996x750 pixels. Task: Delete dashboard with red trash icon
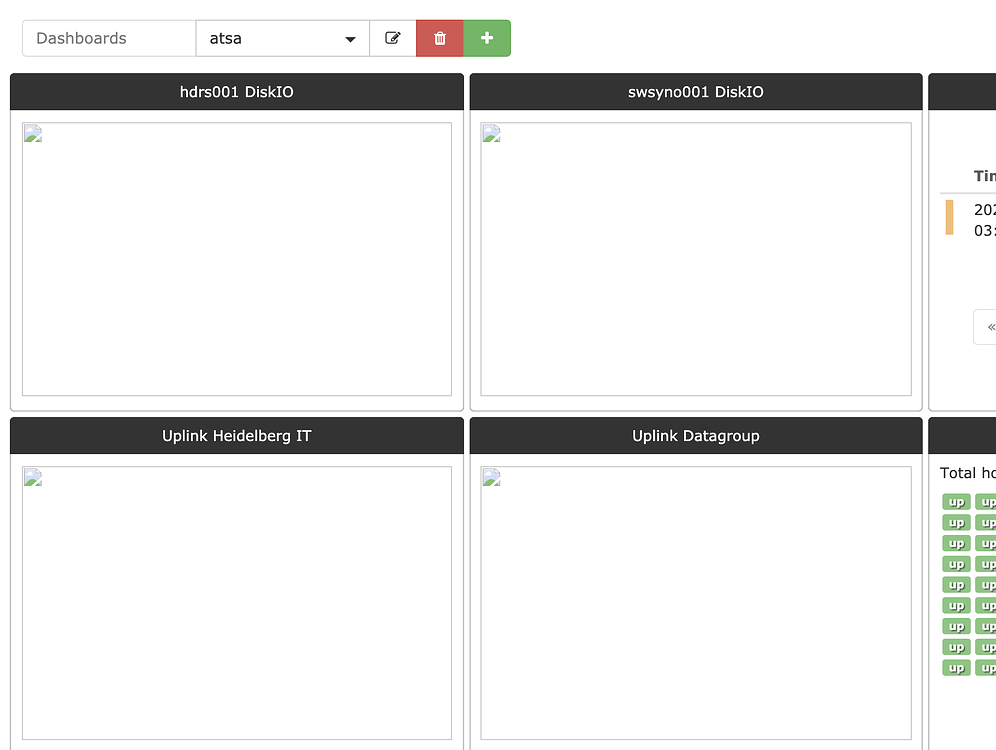pyautogui.click(x=440, y=38)
